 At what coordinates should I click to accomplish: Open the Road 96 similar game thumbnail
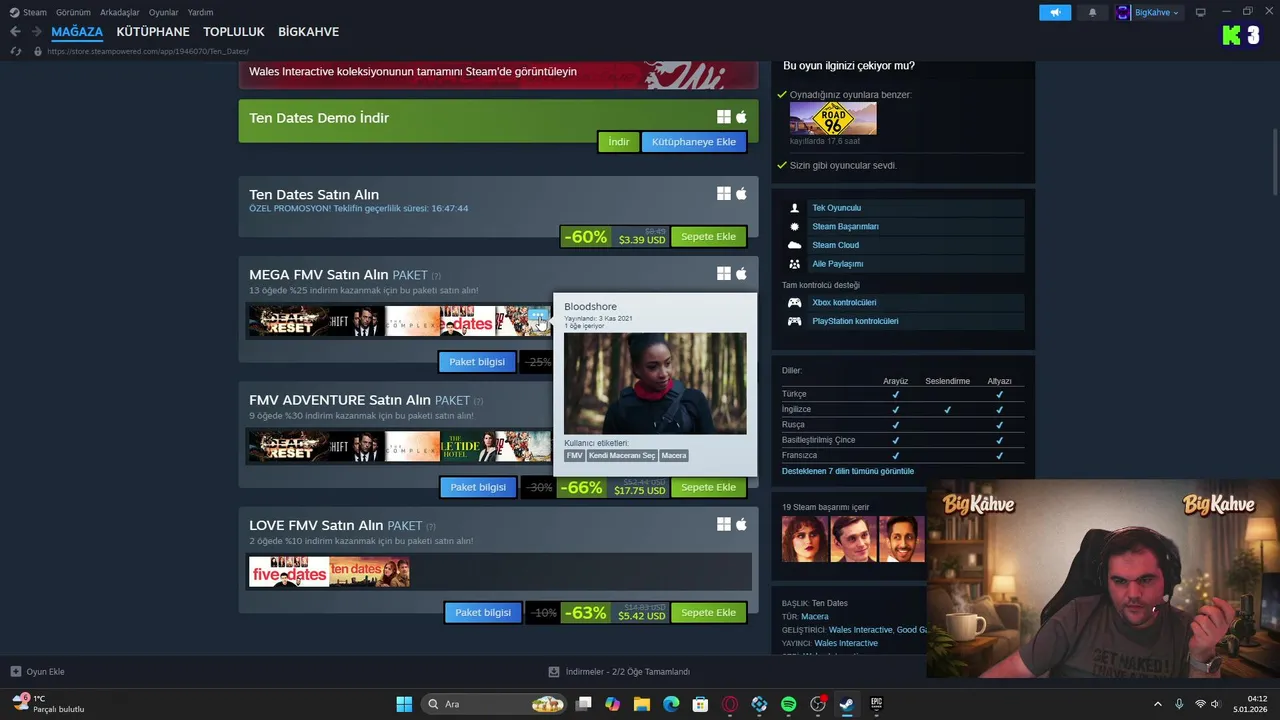click(x=833, y=119)
